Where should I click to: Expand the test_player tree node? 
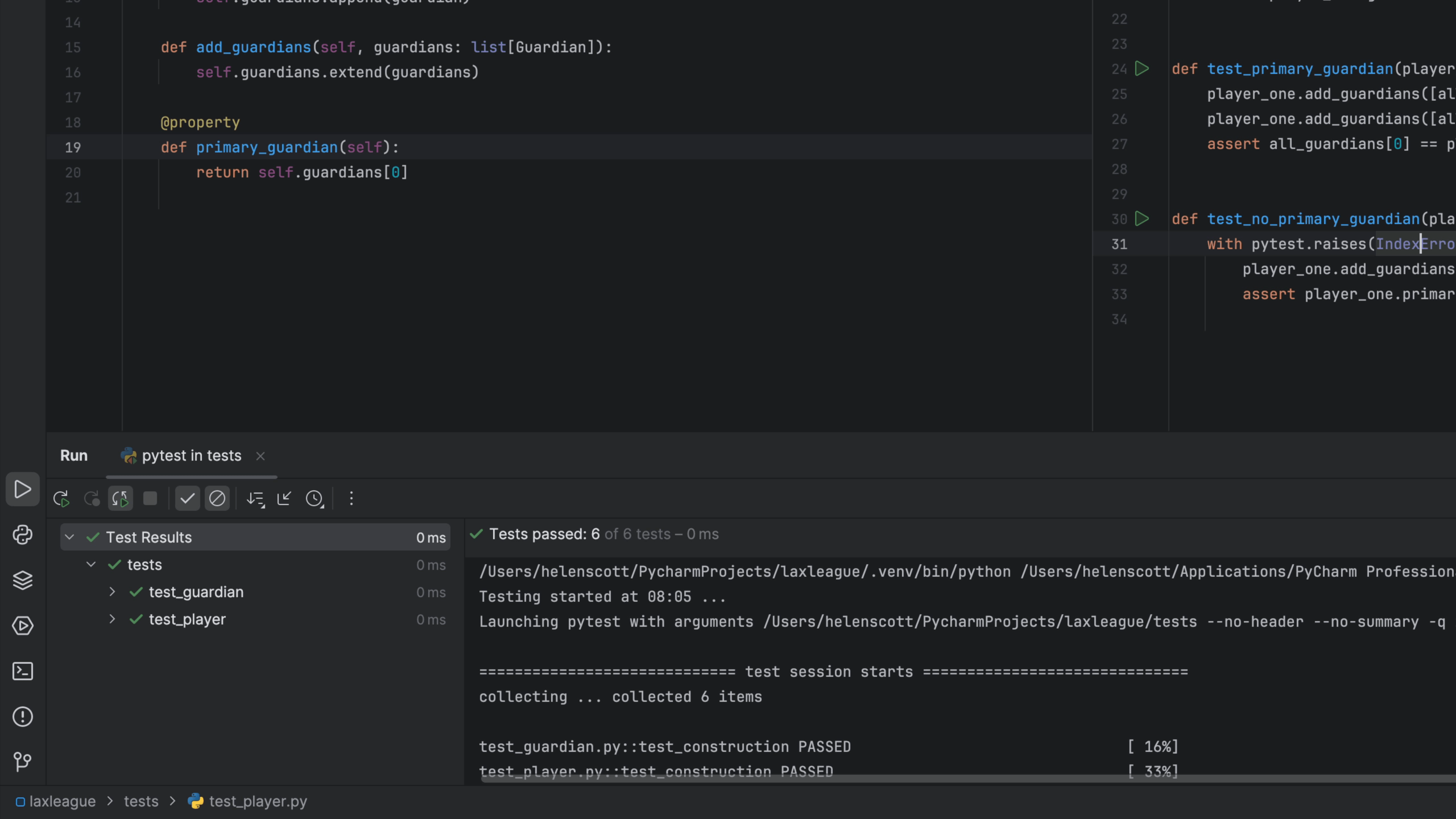112,619
